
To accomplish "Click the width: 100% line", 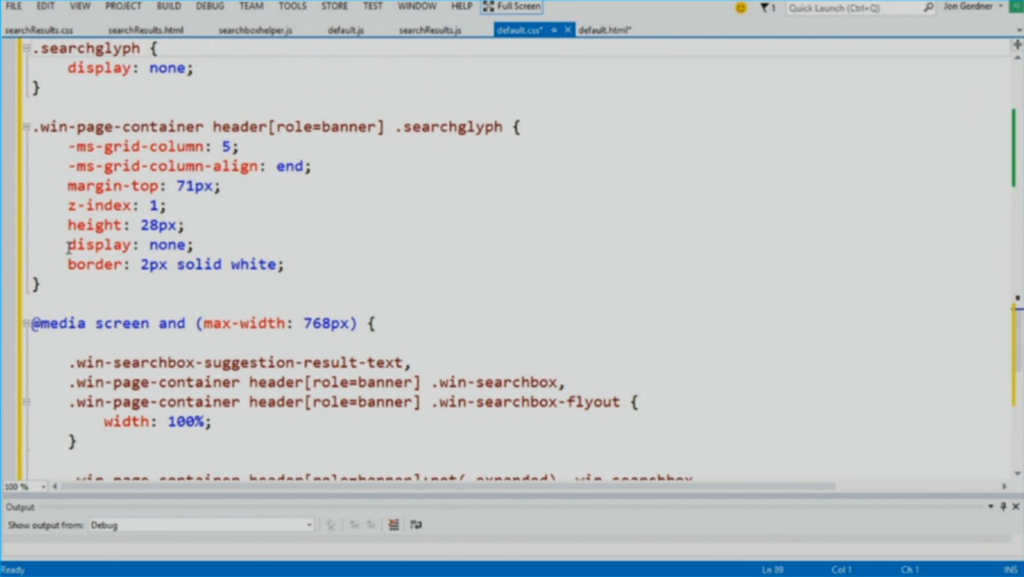I will coord(157,422).
